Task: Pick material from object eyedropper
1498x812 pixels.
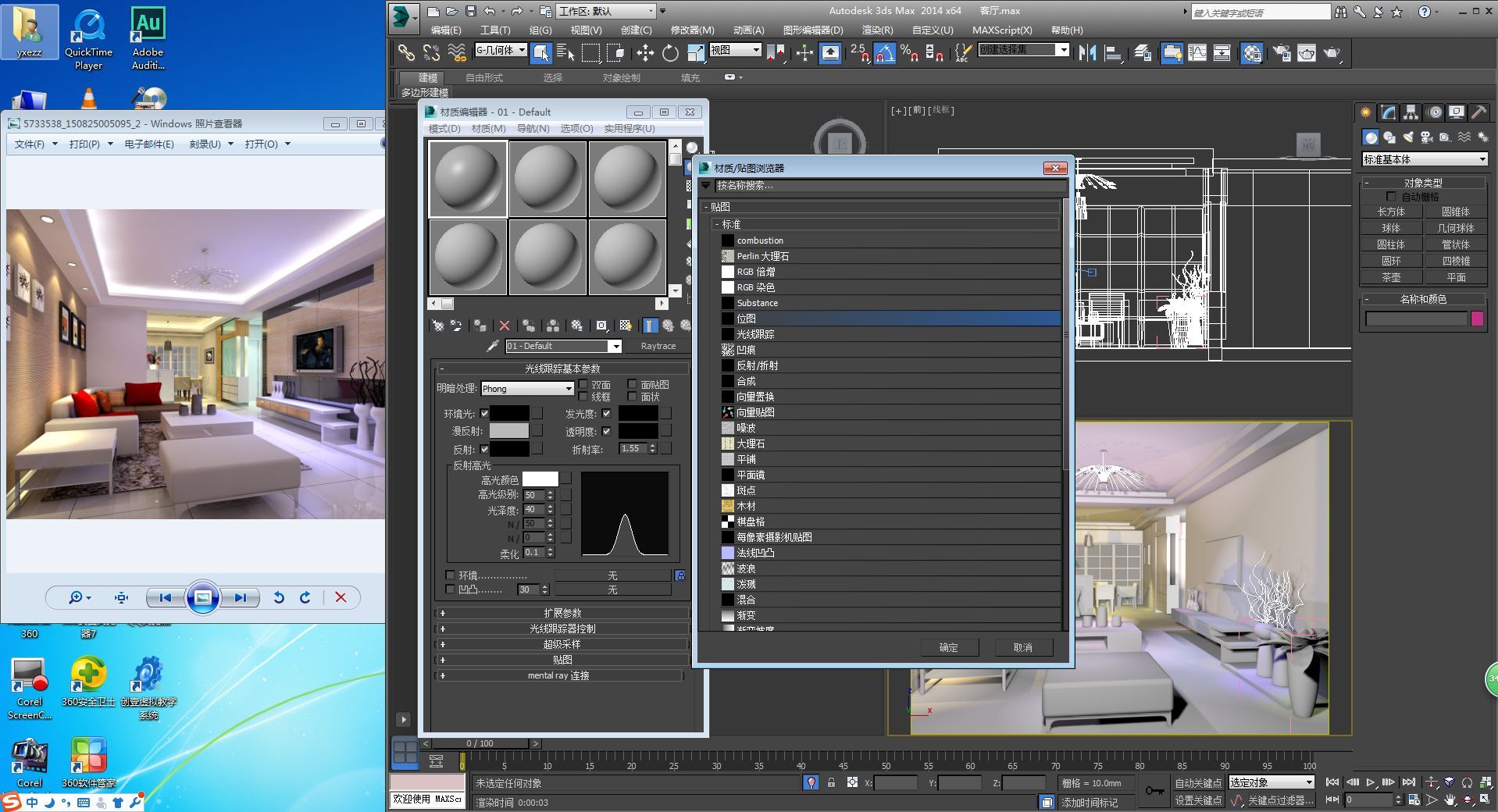Action: pyautogui.click(x=493, y=346)
